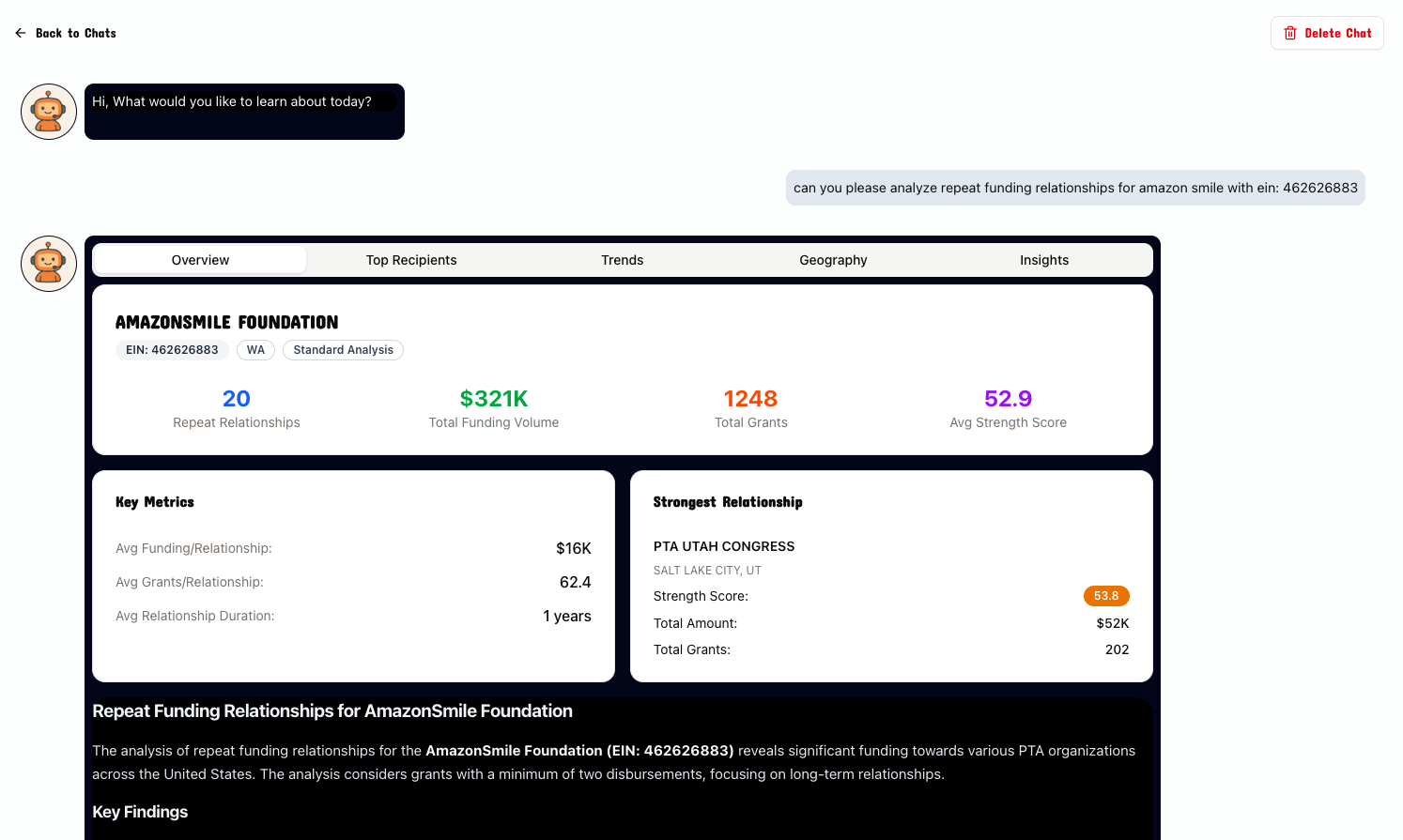Click the 1 years duration value

(567, 616)
